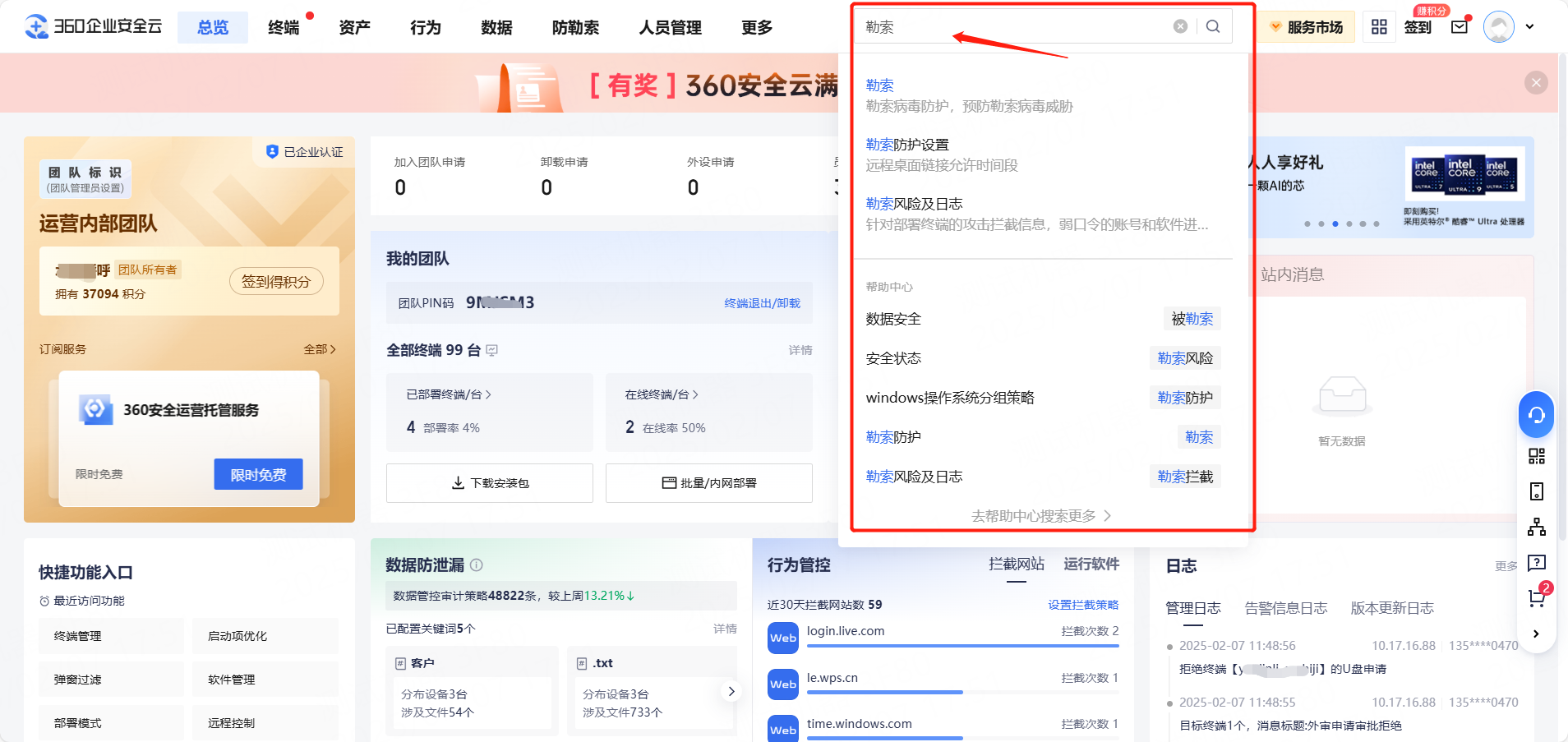Open the 人员管理 menu
The image size is (1568, 742).
pyautogui.click(x=670, y=27)
